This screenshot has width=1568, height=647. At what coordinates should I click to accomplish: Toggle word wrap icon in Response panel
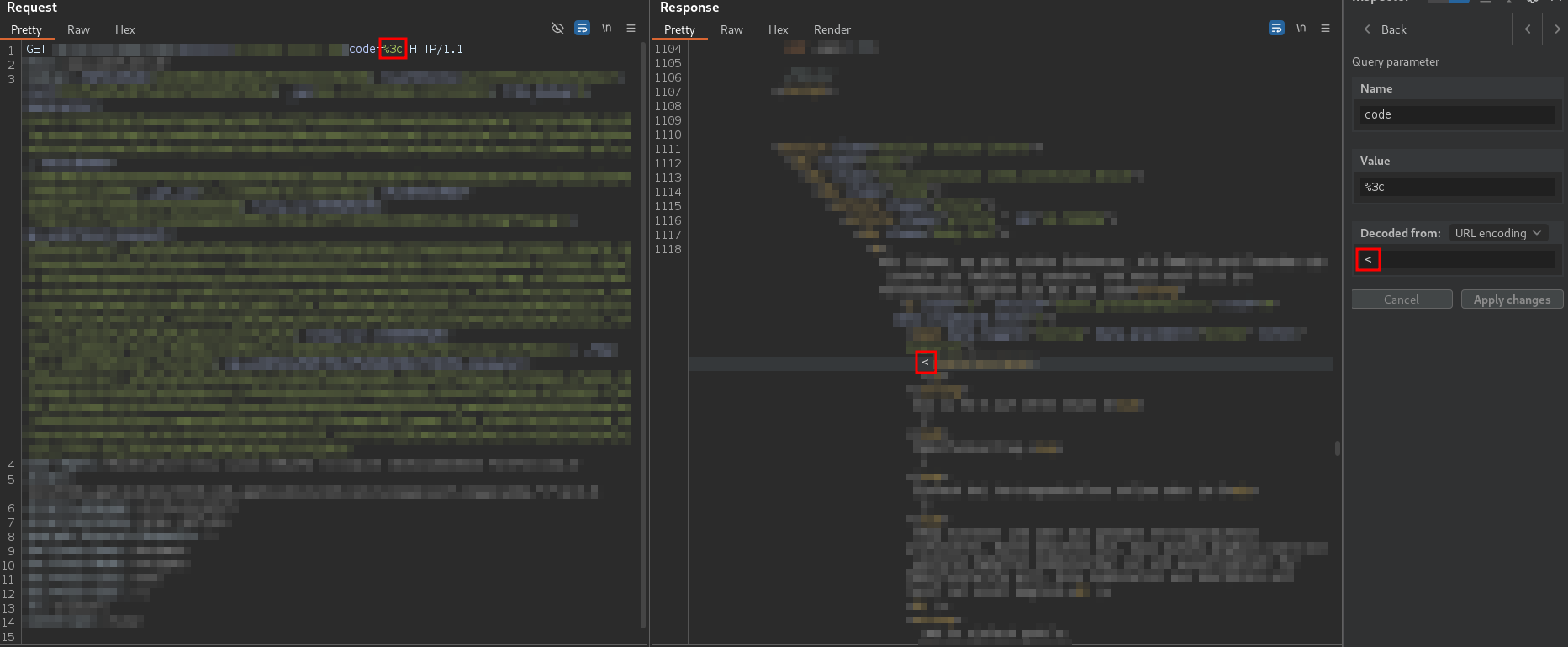1276,28
